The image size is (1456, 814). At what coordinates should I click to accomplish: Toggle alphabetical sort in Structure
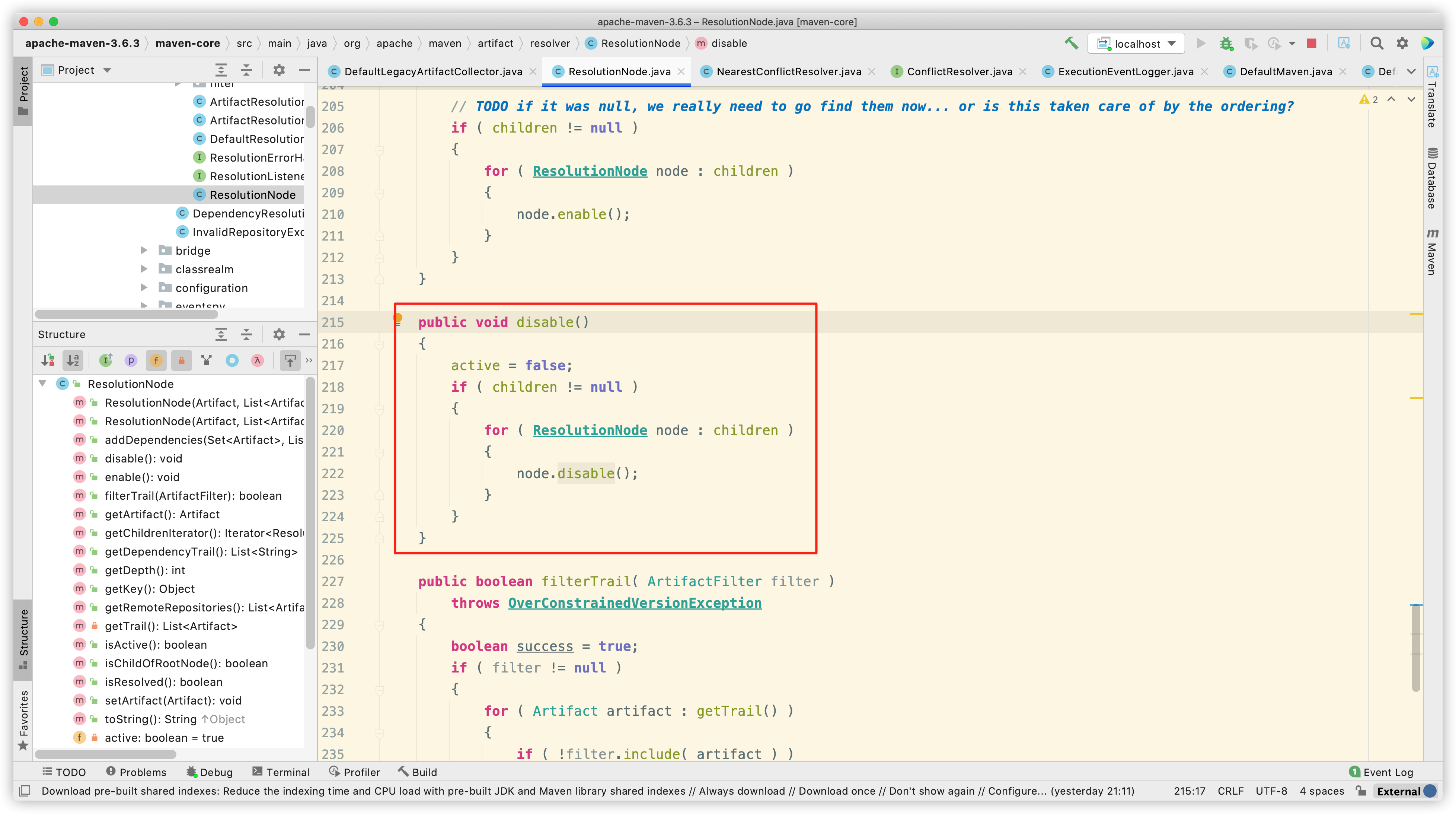coord(73,360)
